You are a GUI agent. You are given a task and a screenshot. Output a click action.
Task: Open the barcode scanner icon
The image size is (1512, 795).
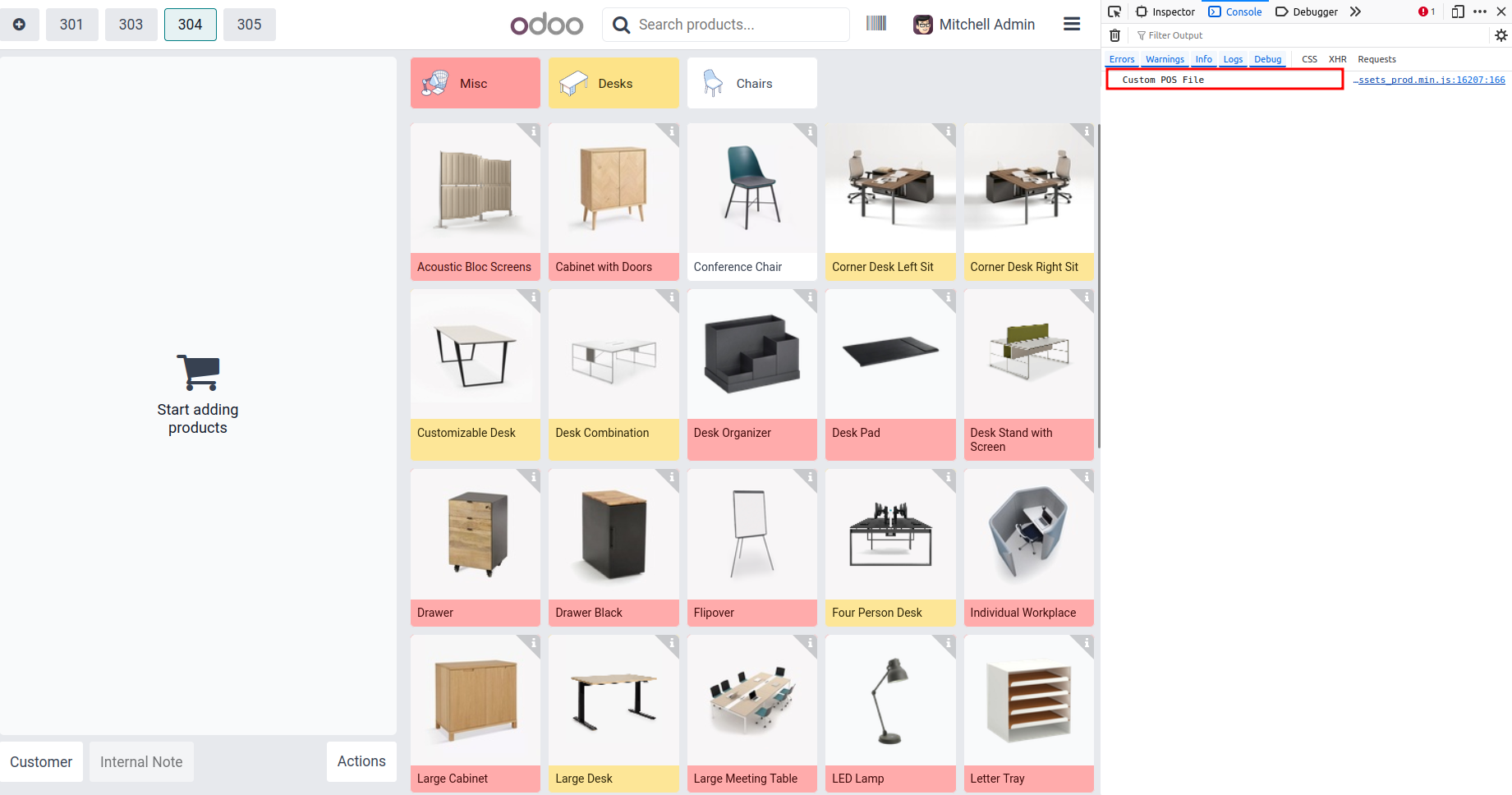876,24
